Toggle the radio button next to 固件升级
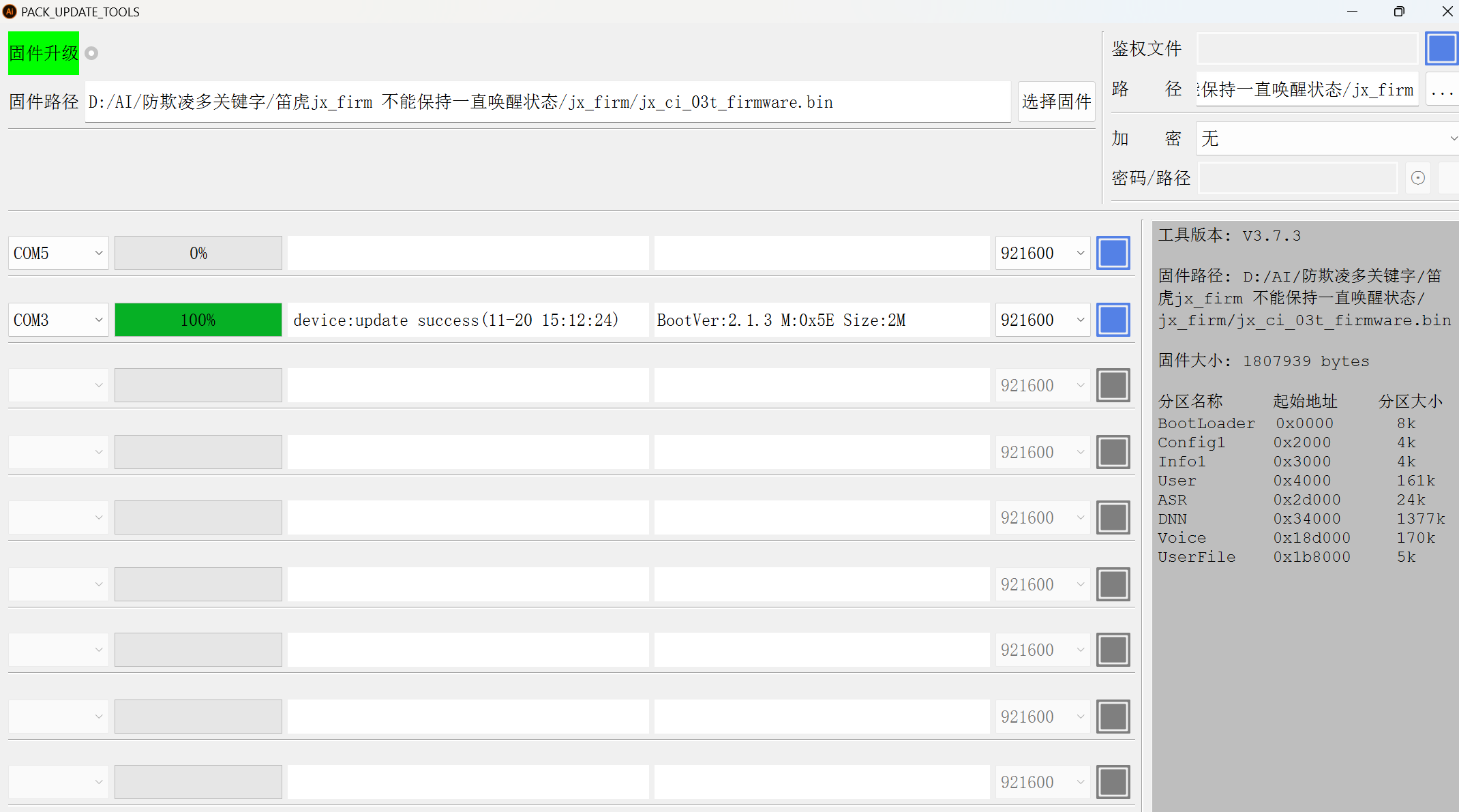This screenshot has width=1459, height=812. (x=92, y=53)
